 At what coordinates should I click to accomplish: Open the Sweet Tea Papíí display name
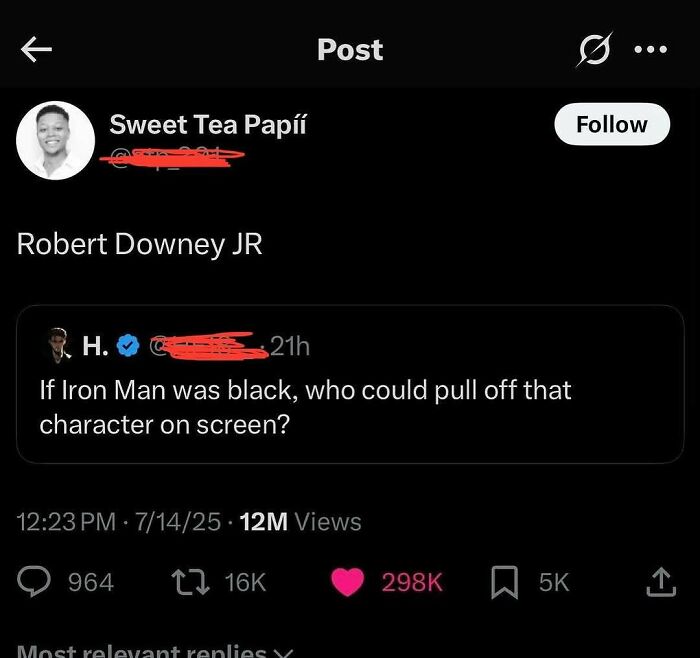pos(208,125)
